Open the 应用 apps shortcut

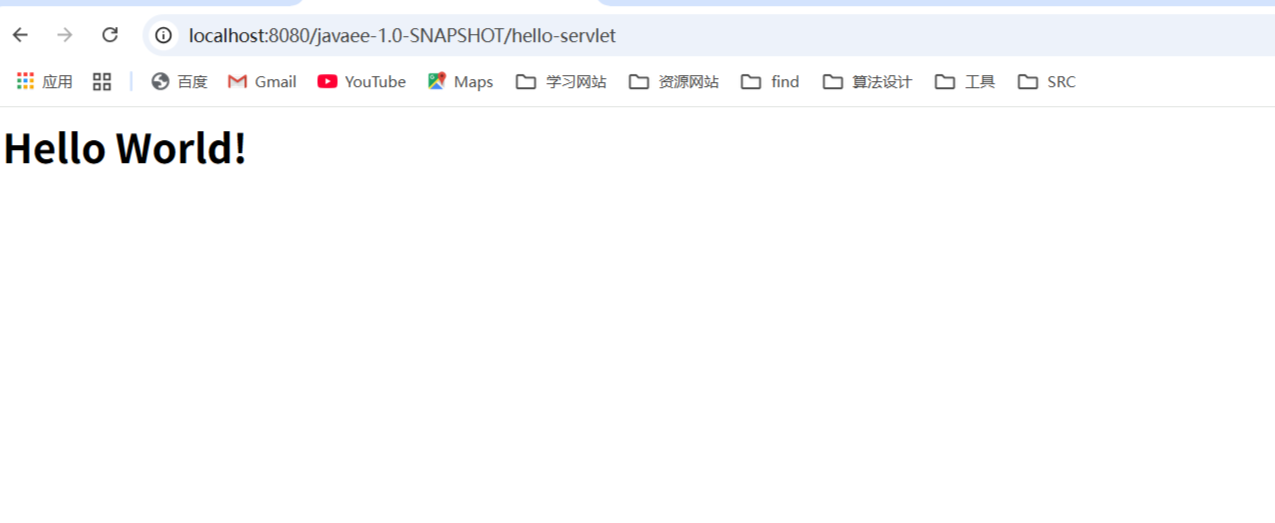(45, 82)
